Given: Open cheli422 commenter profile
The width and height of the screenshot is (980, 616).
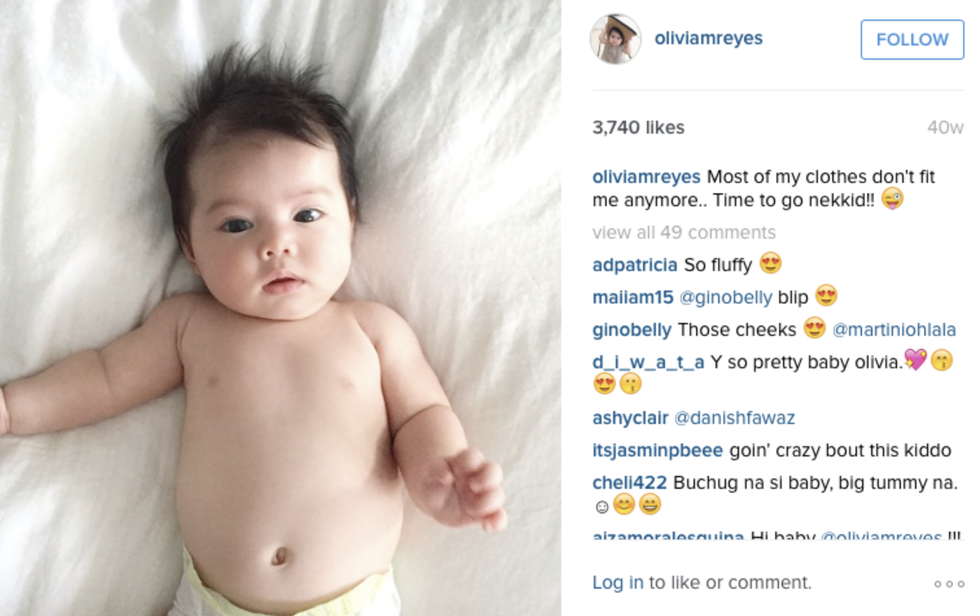Looking at the screenshot, I should tap(629, 482).
